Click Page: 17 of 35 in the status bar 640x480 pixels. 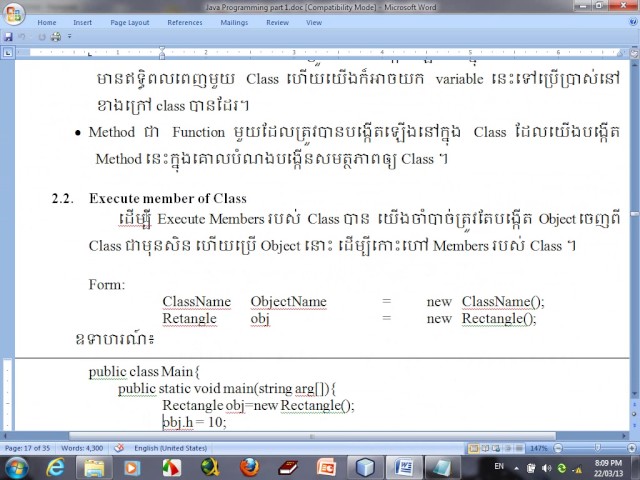click(x=27, y=448)
